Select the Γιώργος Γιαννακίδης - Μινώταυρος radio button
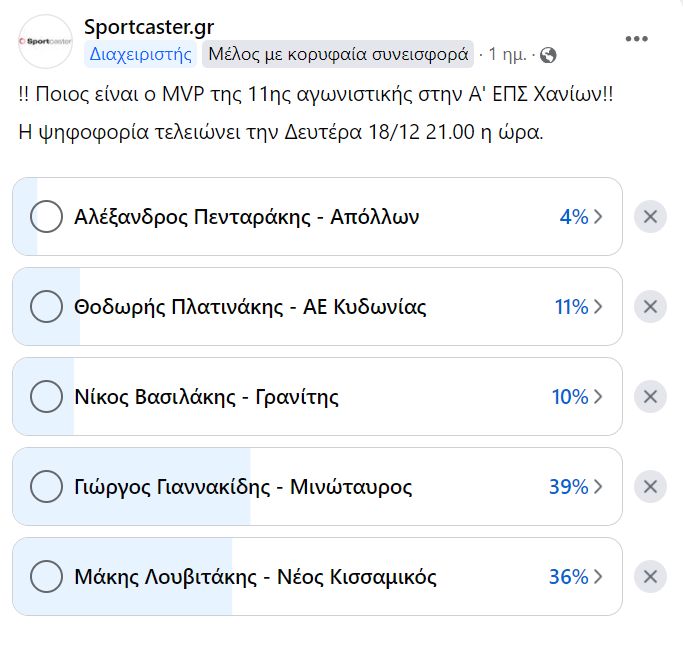 [x=47, y=487]
